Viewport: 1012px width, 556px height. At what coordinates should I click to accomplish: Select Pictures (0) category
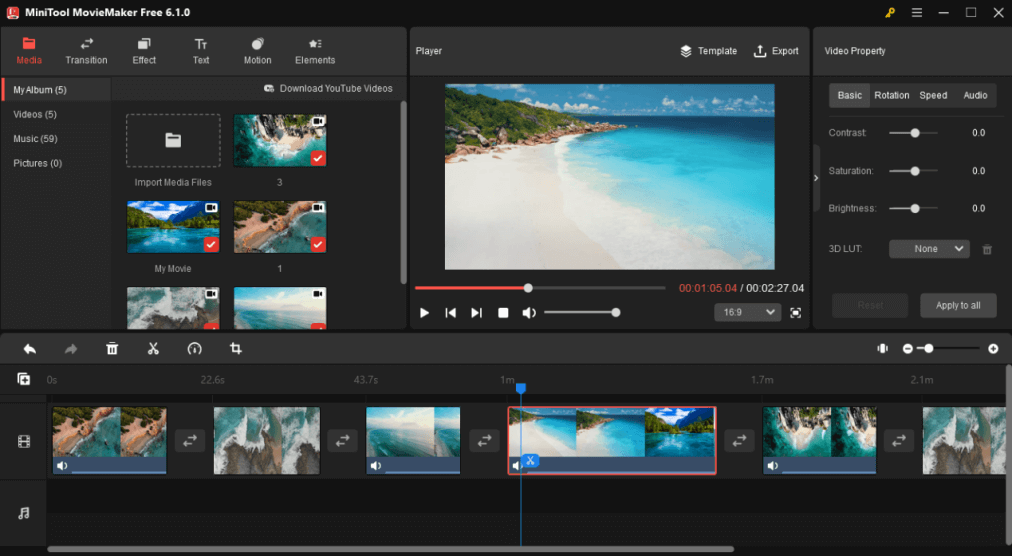pos(37,163)
